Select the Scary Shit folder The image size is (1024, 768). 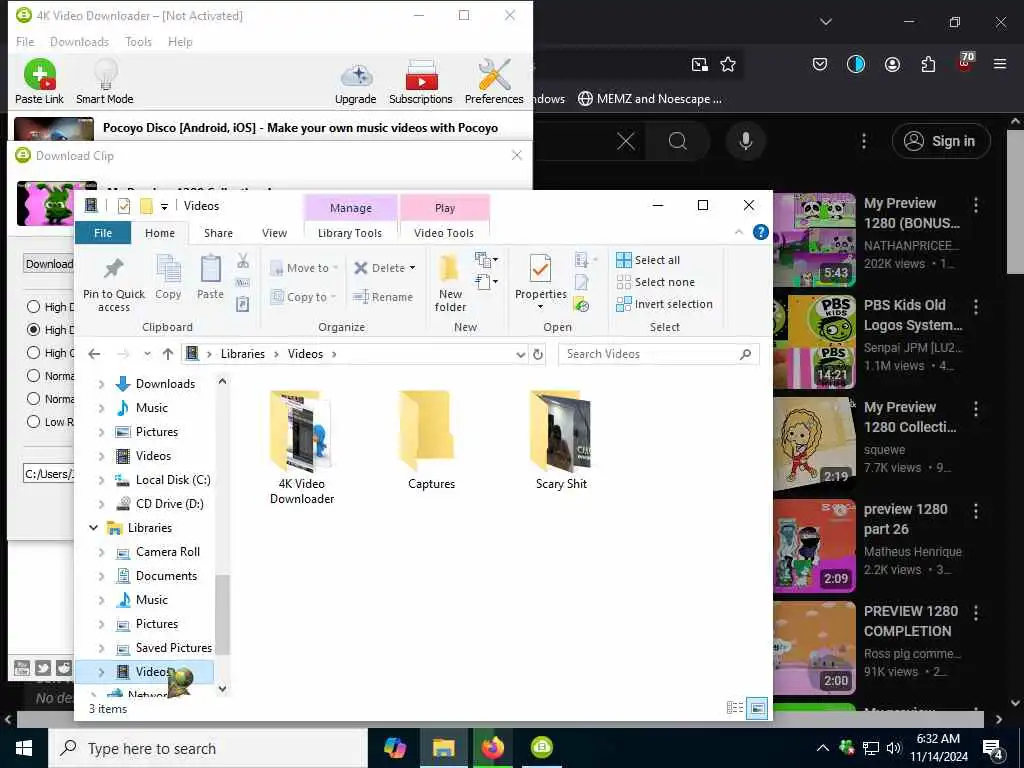pyautogui.click(x=561, y=441)
